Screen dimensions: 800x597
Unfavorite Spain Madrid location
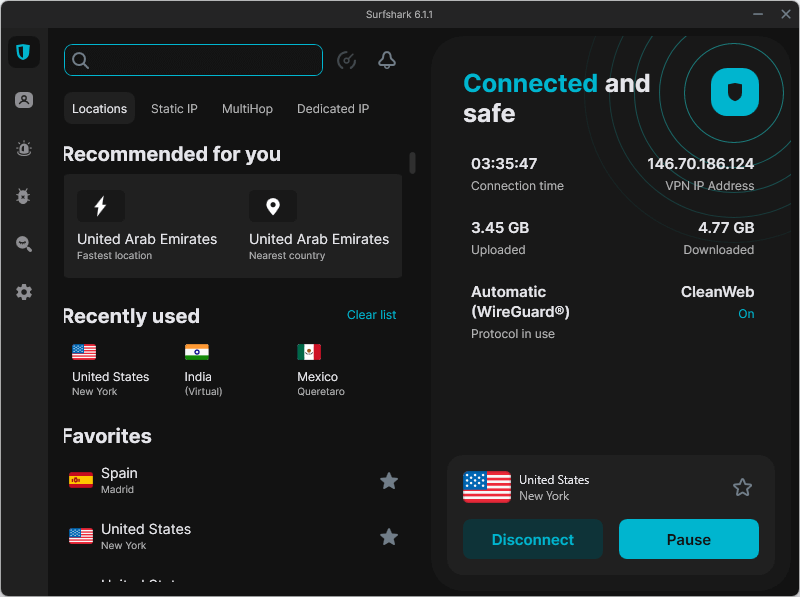pos(389,481)
